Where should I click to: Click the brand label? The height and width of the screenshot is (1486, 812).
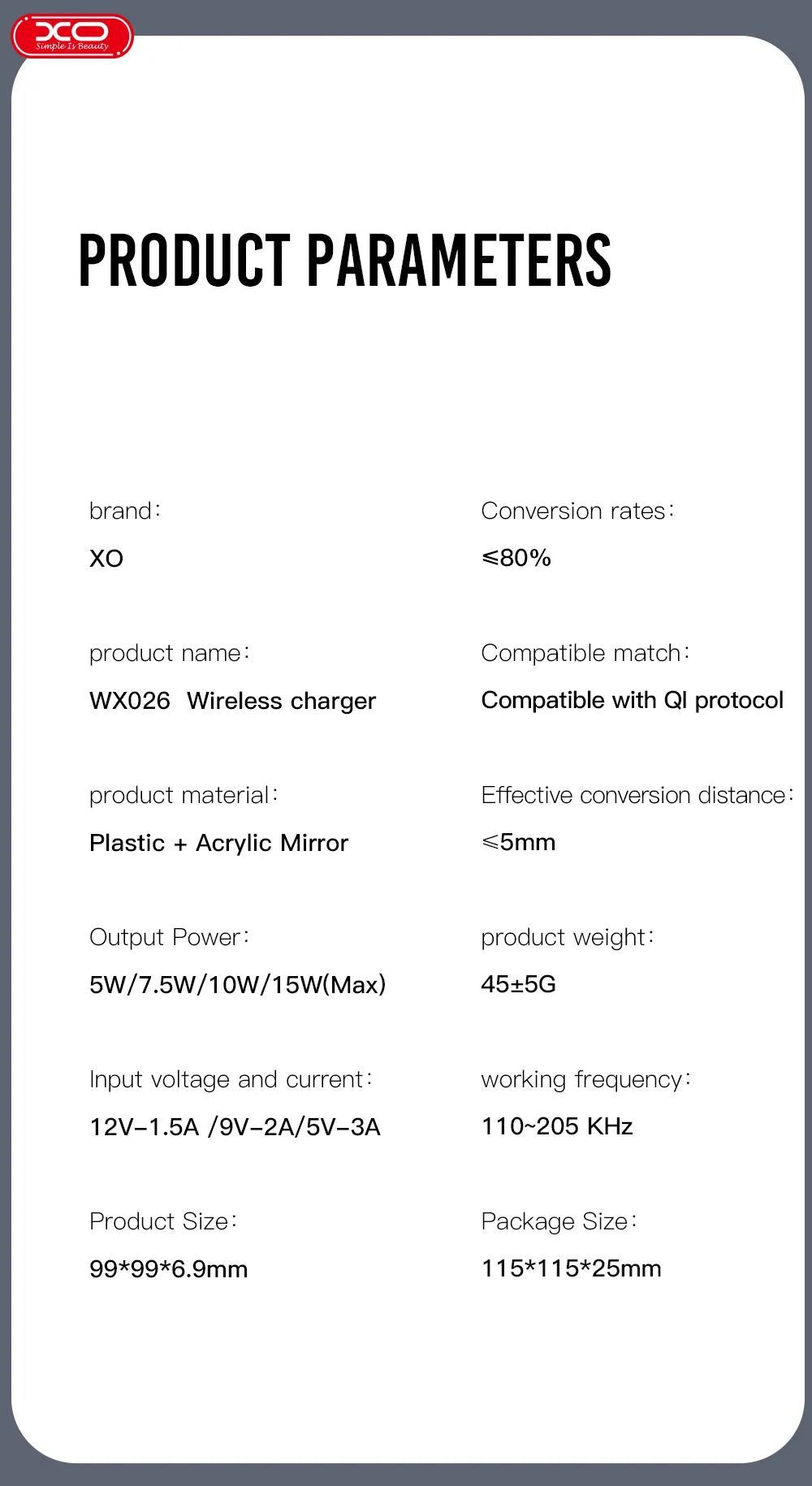point(125,511)
